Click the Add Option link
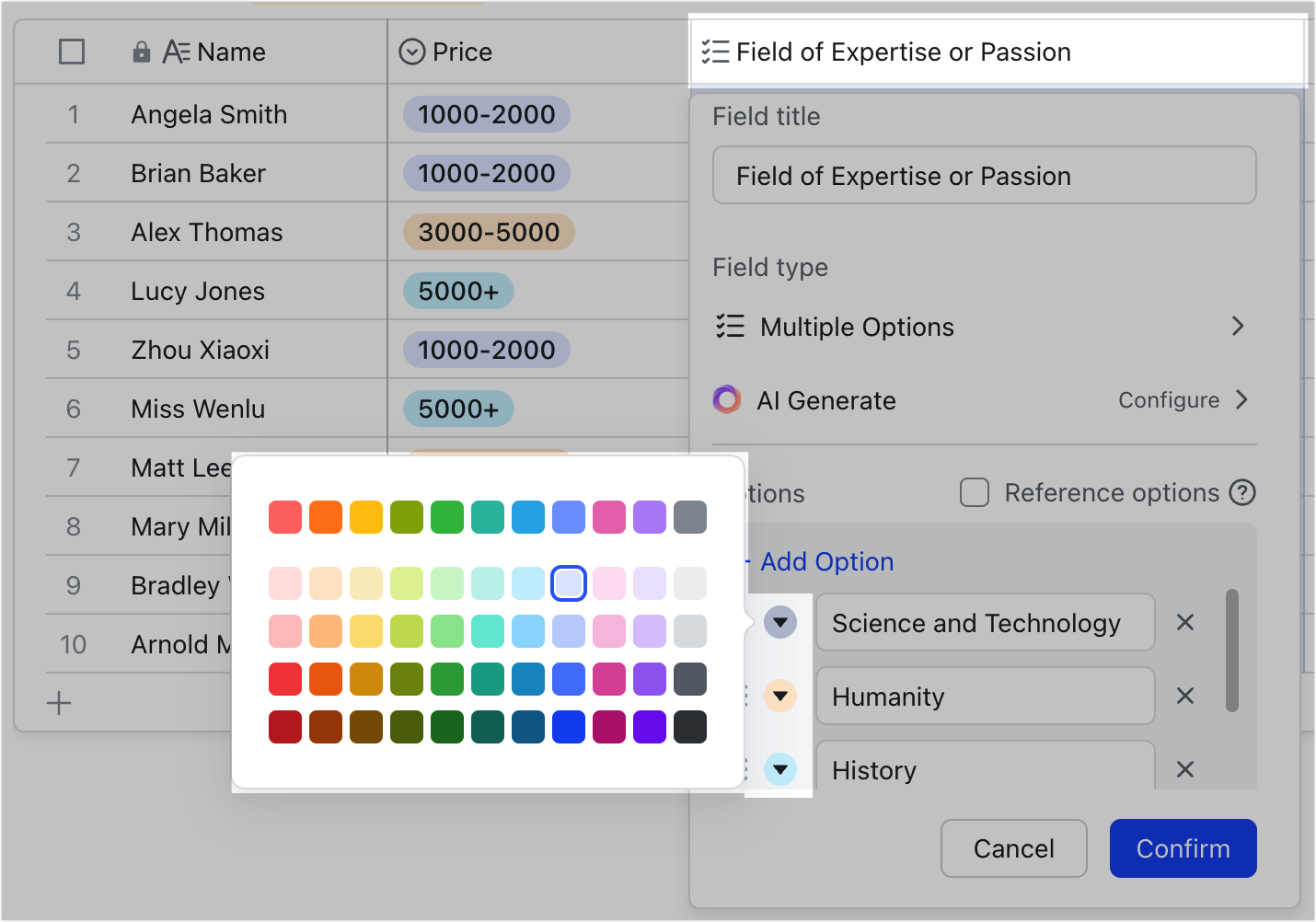 click(826, 562)
